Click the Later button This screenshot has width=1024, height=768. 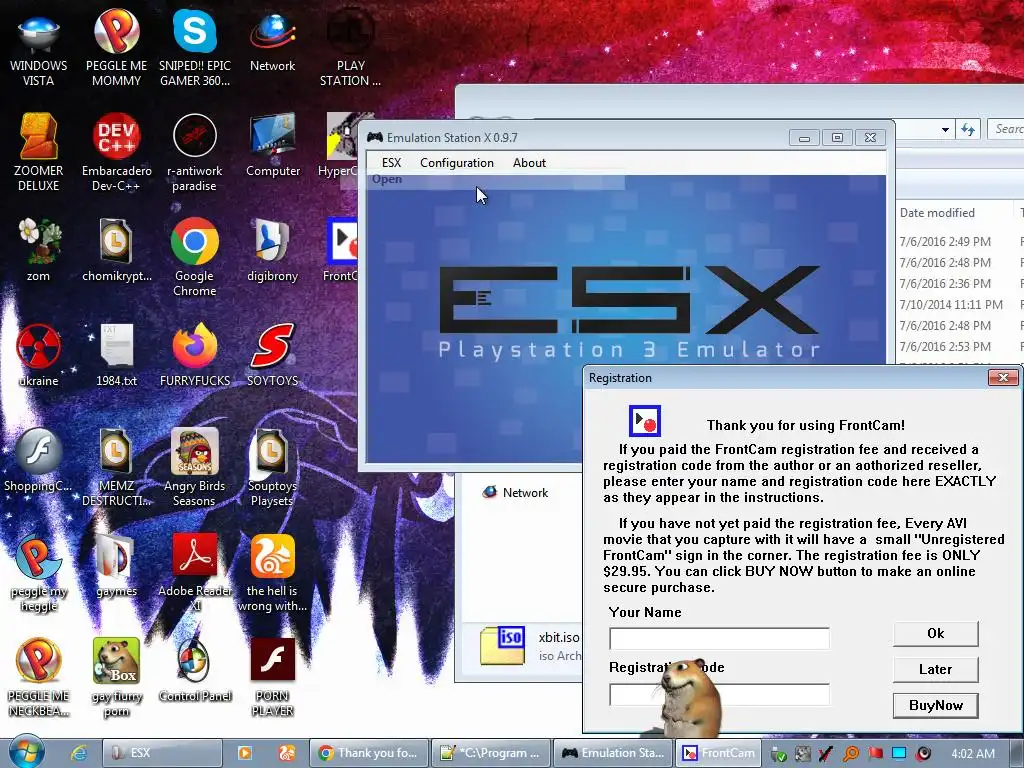[935, 669]
